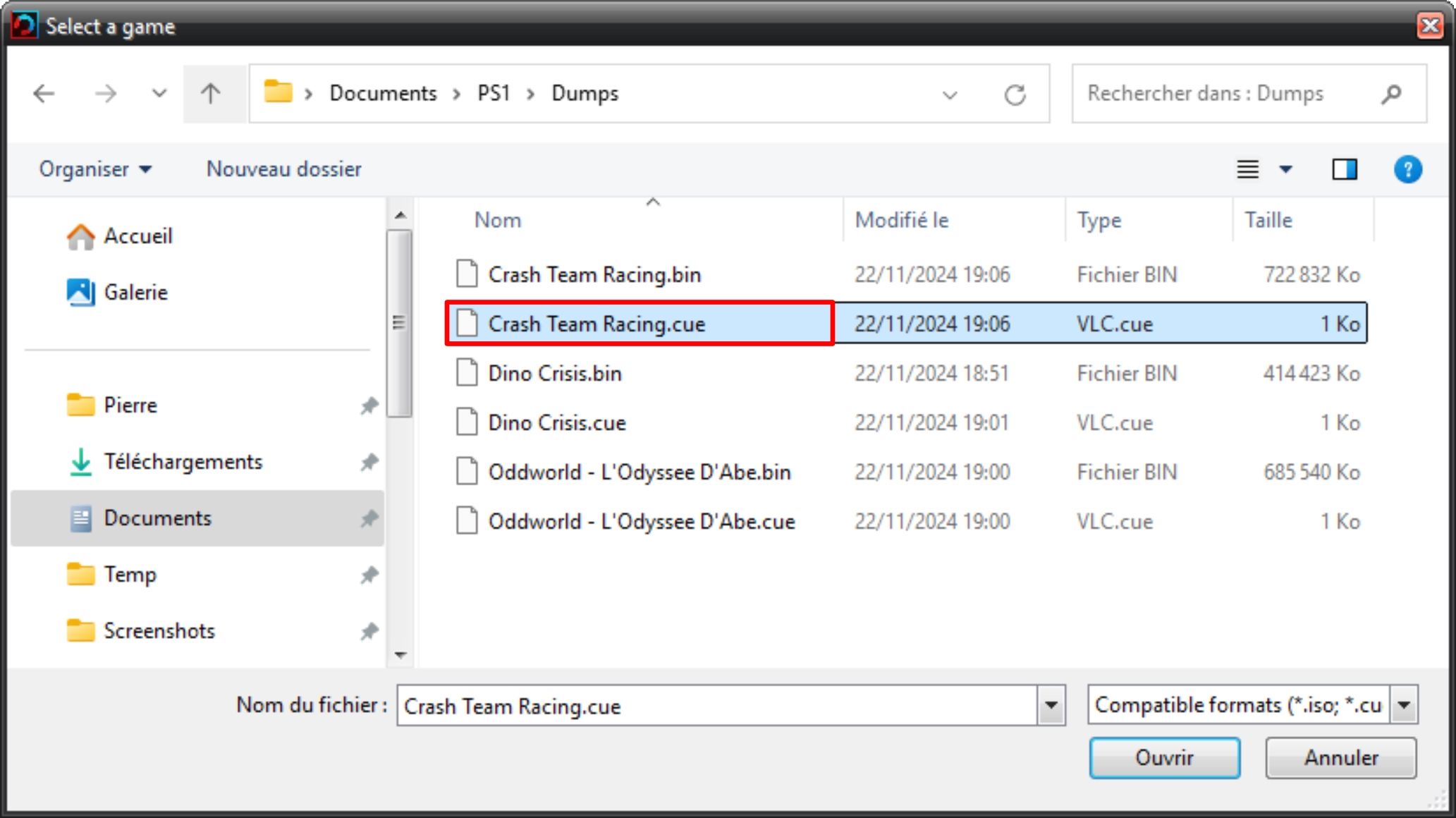This screenshot has width=1456, height=818.
Task: Select file Crash Team Racing.bin
Action: pyautogui.click(x=594, y=274)
